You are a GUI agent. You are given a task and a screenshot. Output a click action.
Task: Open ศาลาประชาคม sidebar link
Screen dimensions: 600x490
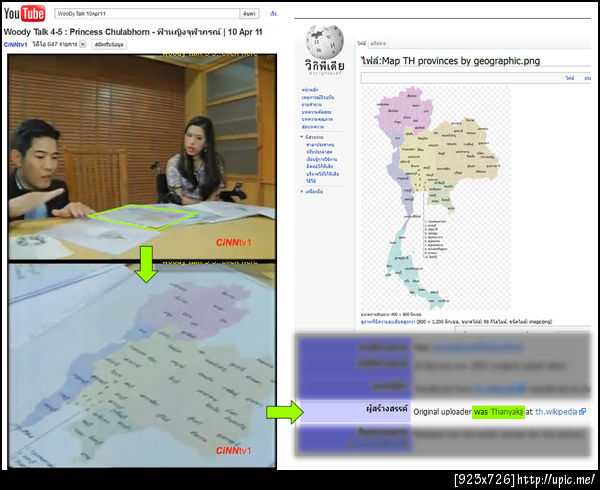click(320, 145)
